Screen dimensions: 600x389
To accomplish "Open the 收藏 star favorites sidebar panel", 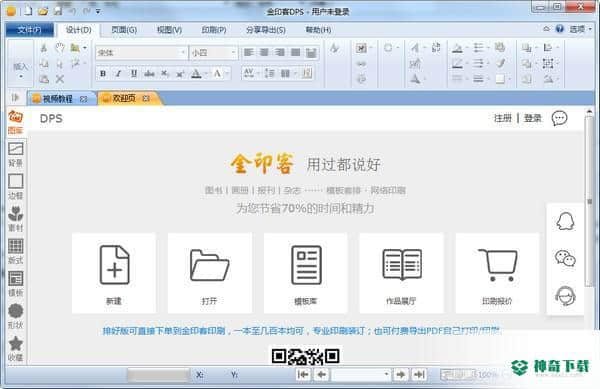I will point(16,348).
